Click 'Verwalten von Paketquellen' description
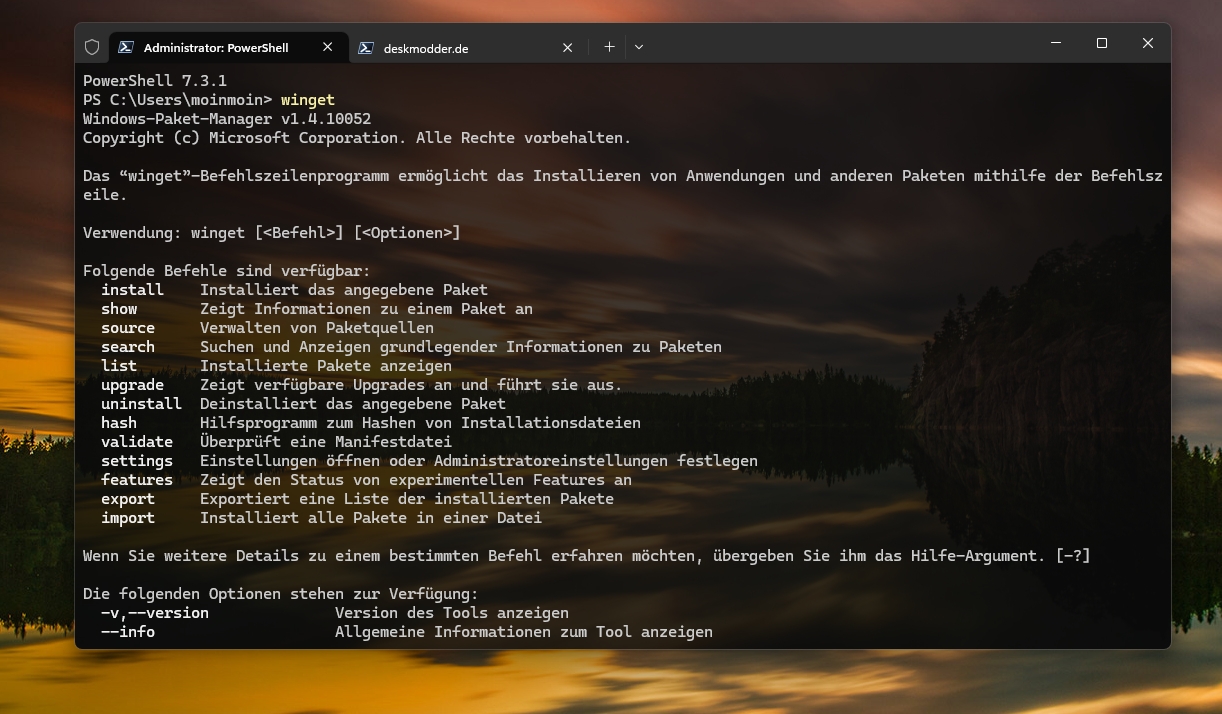1222x714 pixels. 317,328
